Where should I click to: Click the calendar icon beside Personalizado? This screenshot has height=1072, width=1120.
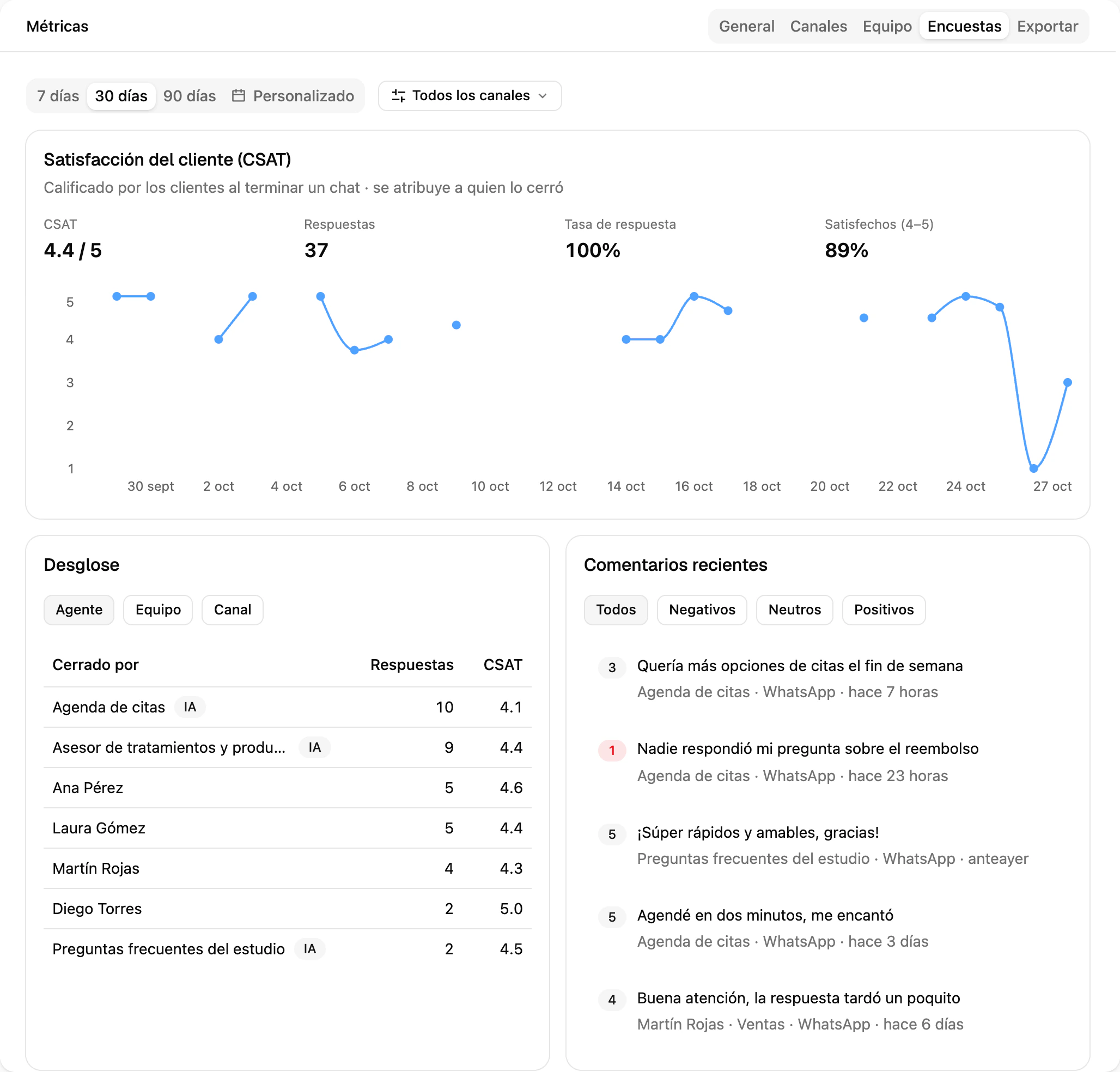238,95
